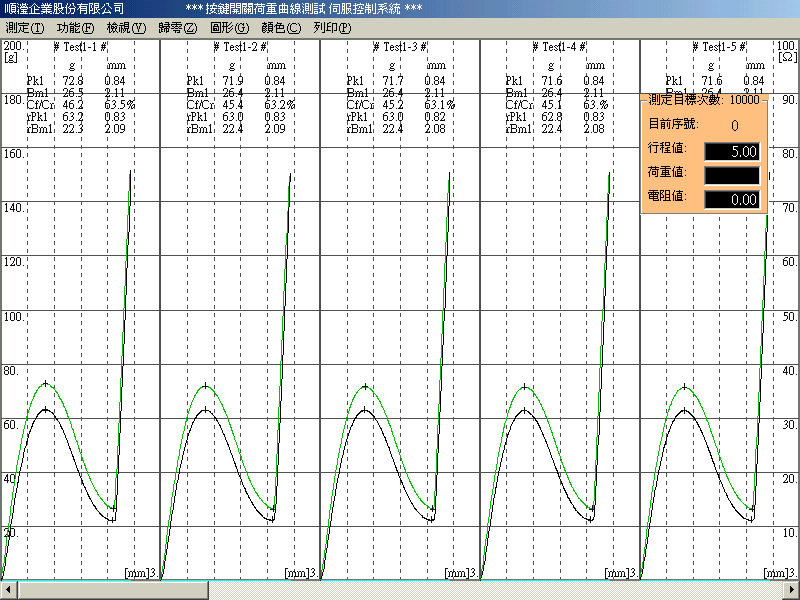
Task: Click the 200. [g] axis label
Action: 13,51
